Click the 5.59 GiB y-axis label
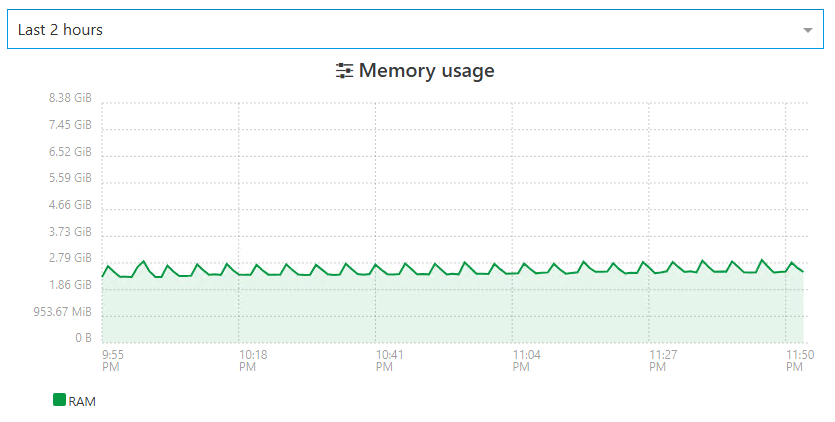The image size is (835, 422). tap(70, 178)
